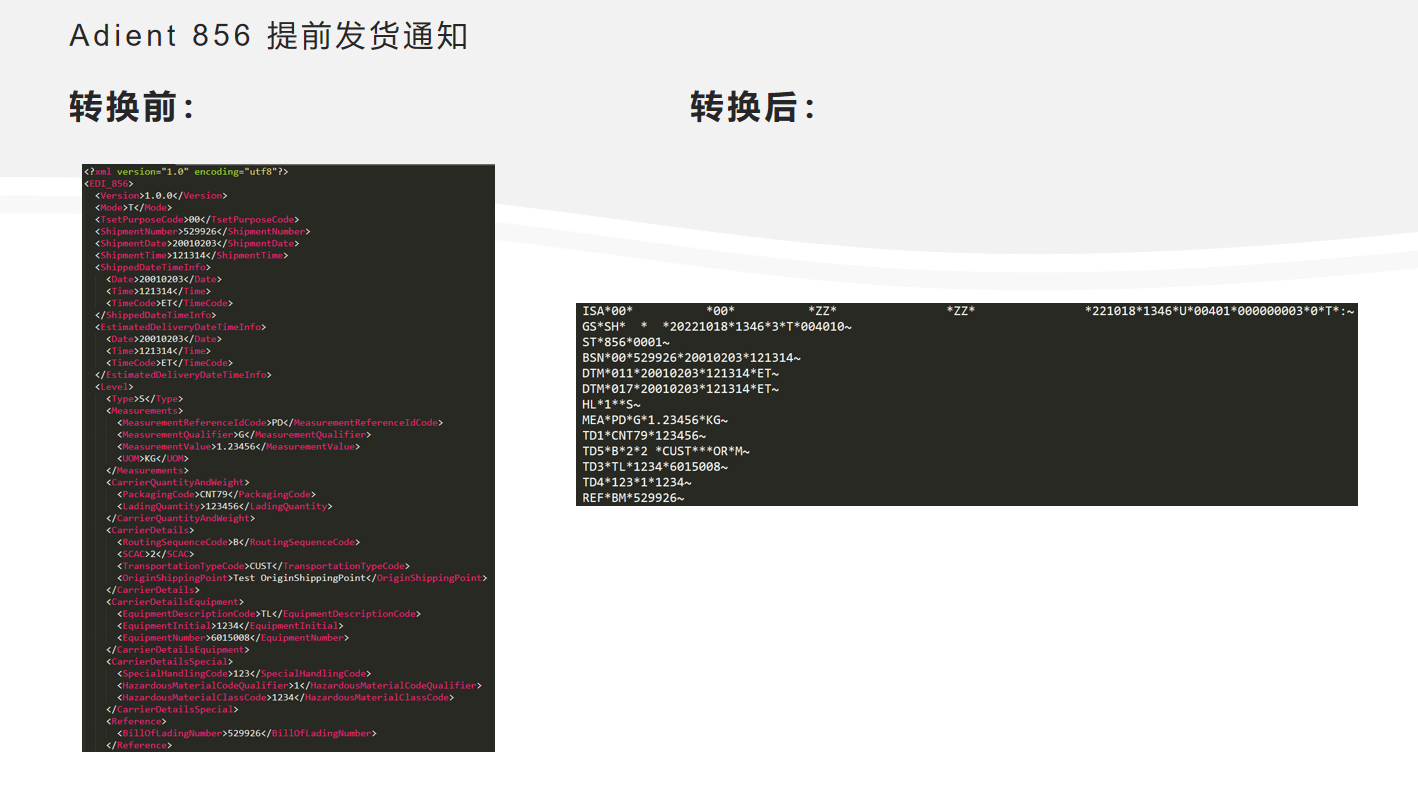1418x792 pixels.
Task: Select the opening CarrierQuantityAndWeight tag
Action: [x=178, y=482]
